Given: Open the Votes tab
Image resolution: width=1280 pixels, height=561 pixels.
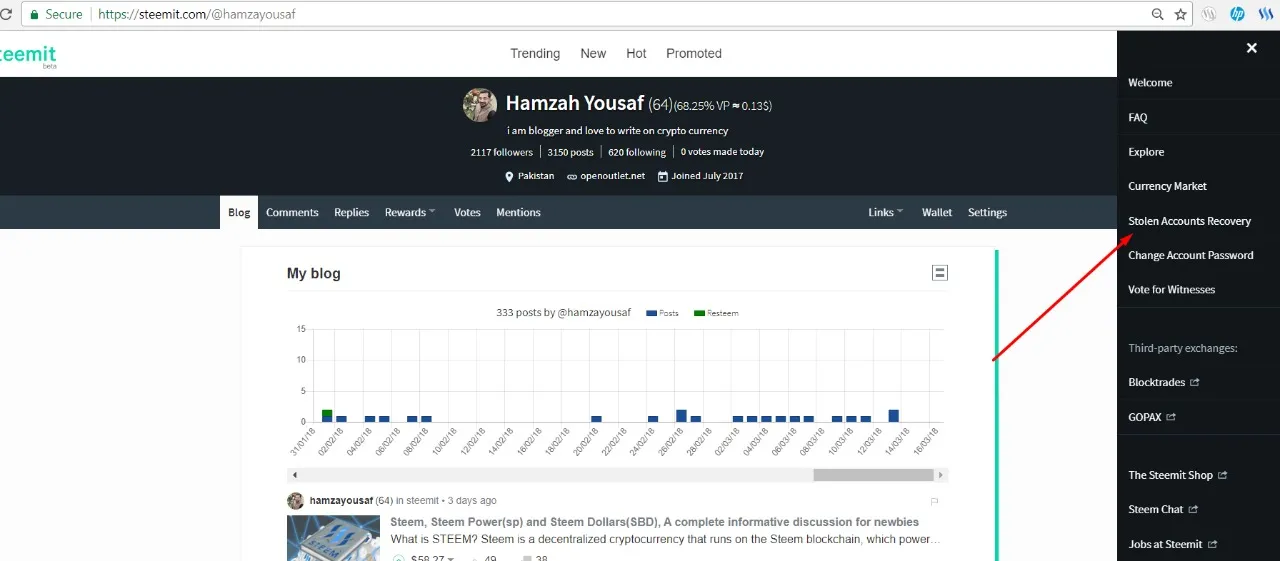Looking at the screenshot, I should [467, 212].
